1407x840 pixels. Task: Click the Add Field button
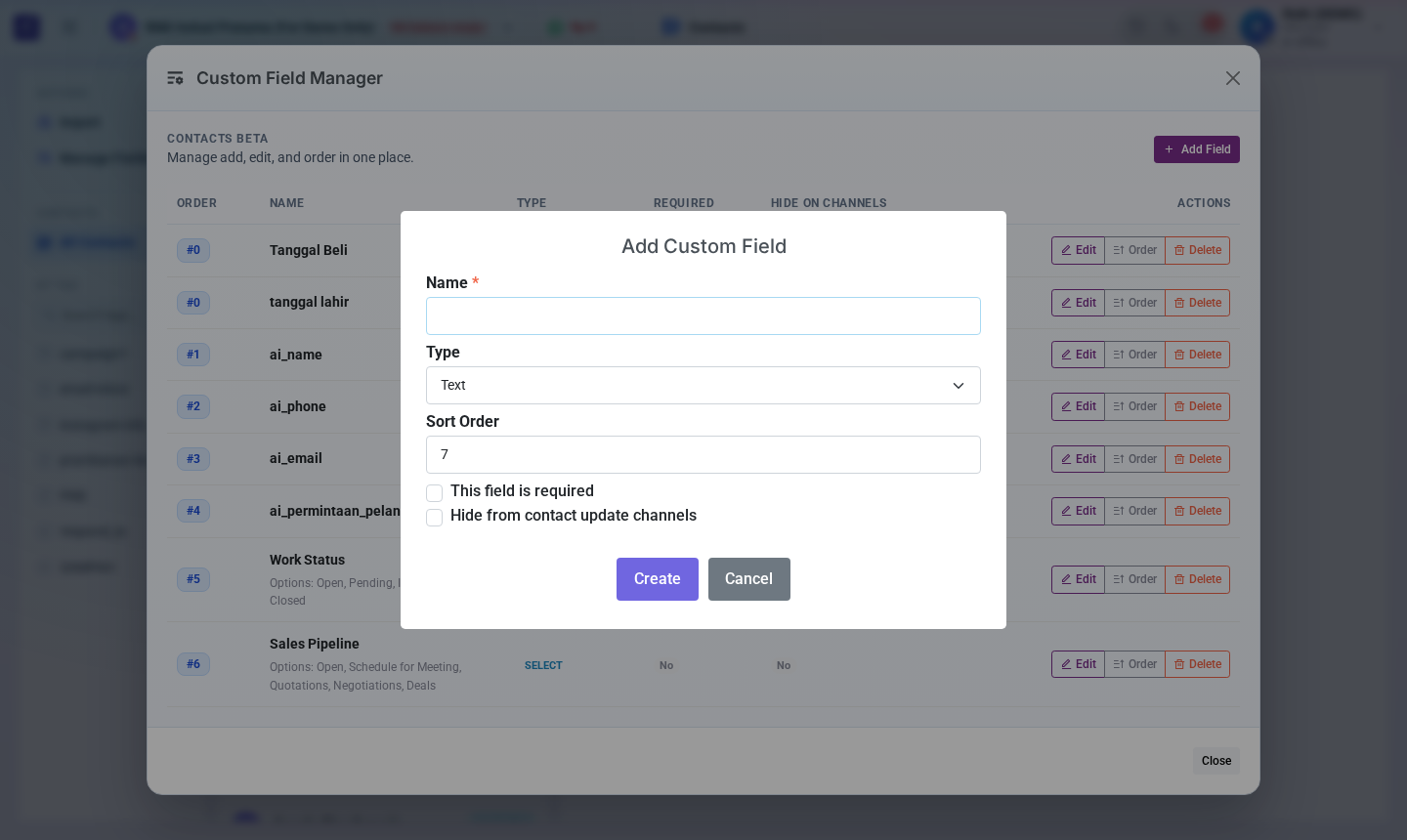click(1197, 149)
